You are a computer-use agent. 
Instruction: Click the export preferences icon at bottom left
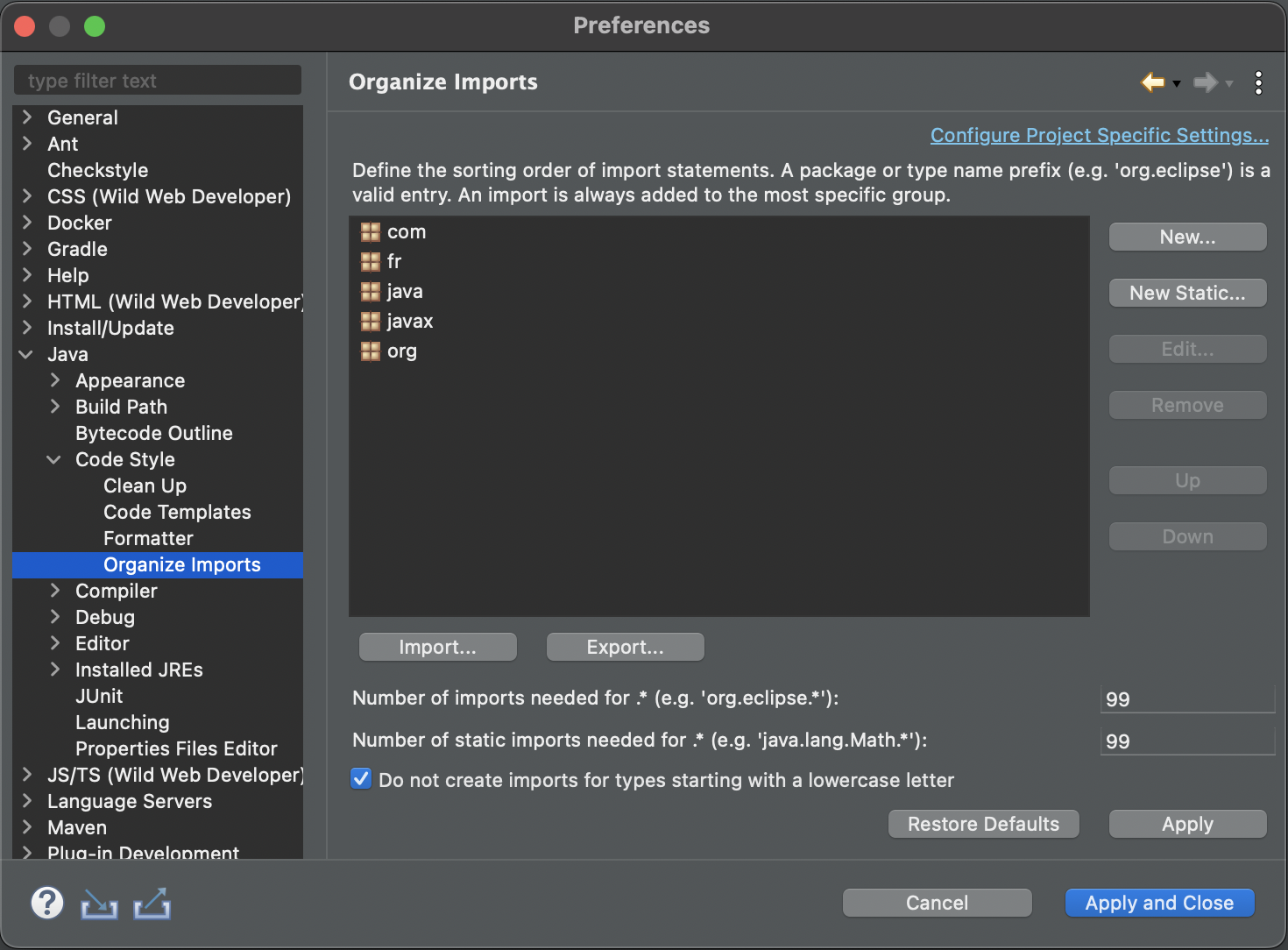152,903
